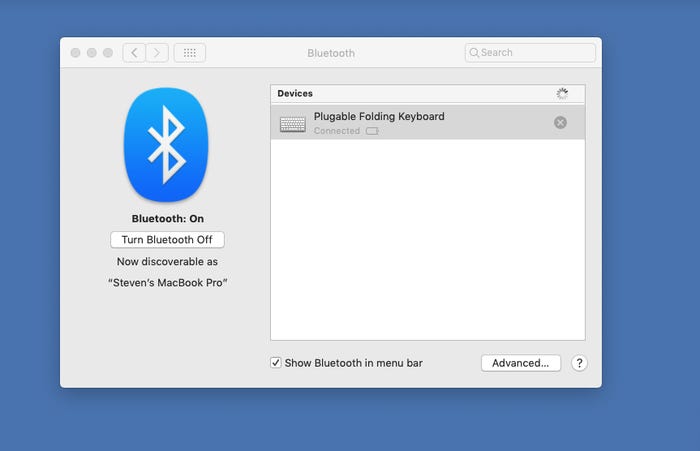This screenshot has width=700, height=451.
Task: Go back with the left chevron button
Action: click(134, 53)
